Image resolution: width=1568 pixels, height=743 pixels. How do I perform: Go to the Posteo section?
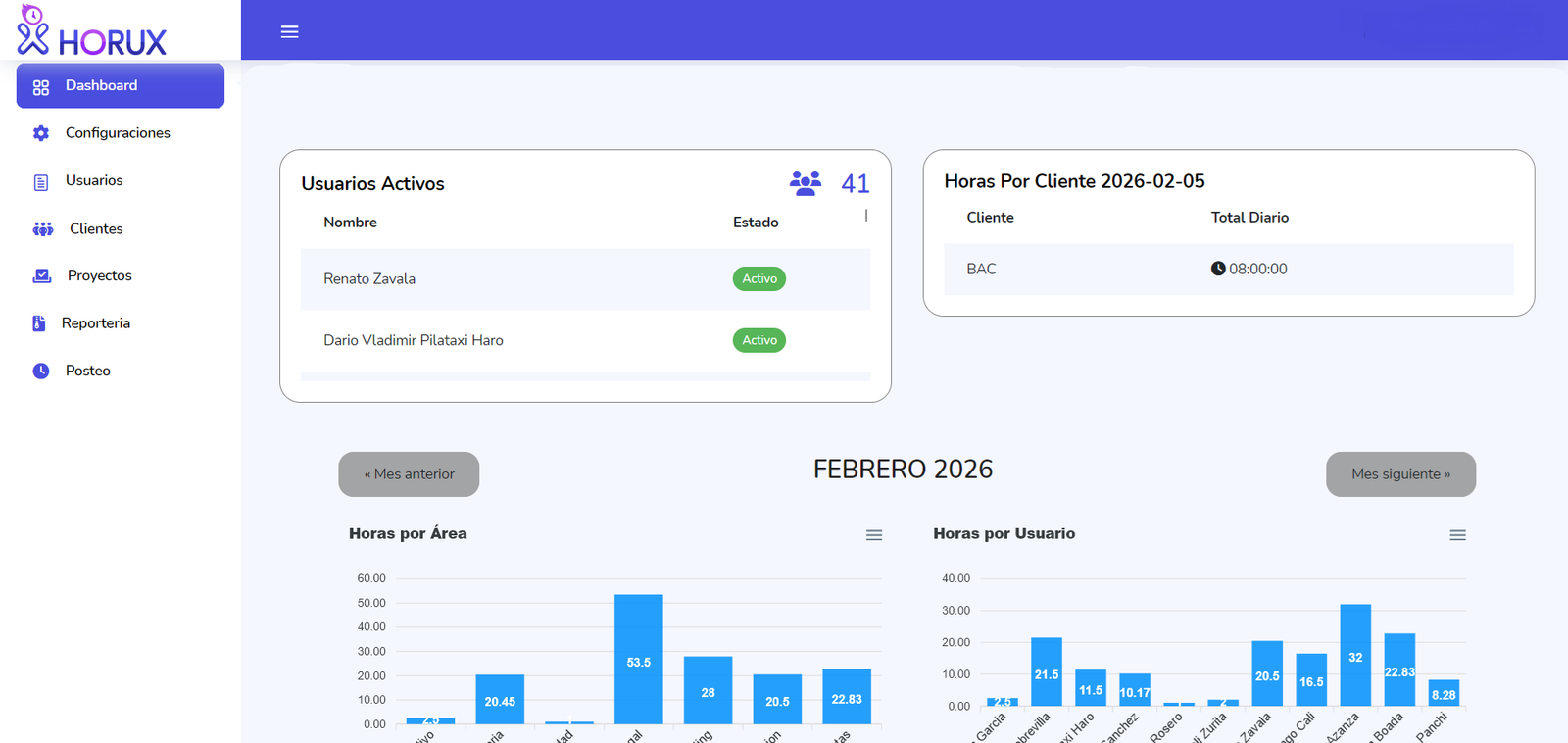tap(88, 371)
